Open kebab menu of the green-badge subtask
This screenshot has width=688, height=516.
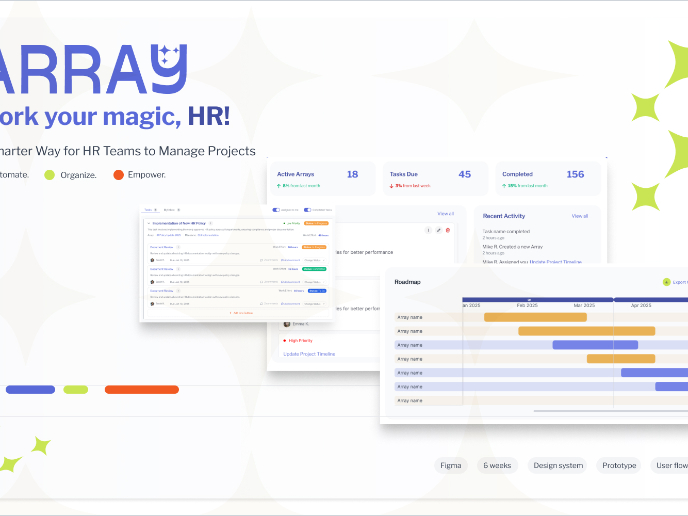[179, 269]
